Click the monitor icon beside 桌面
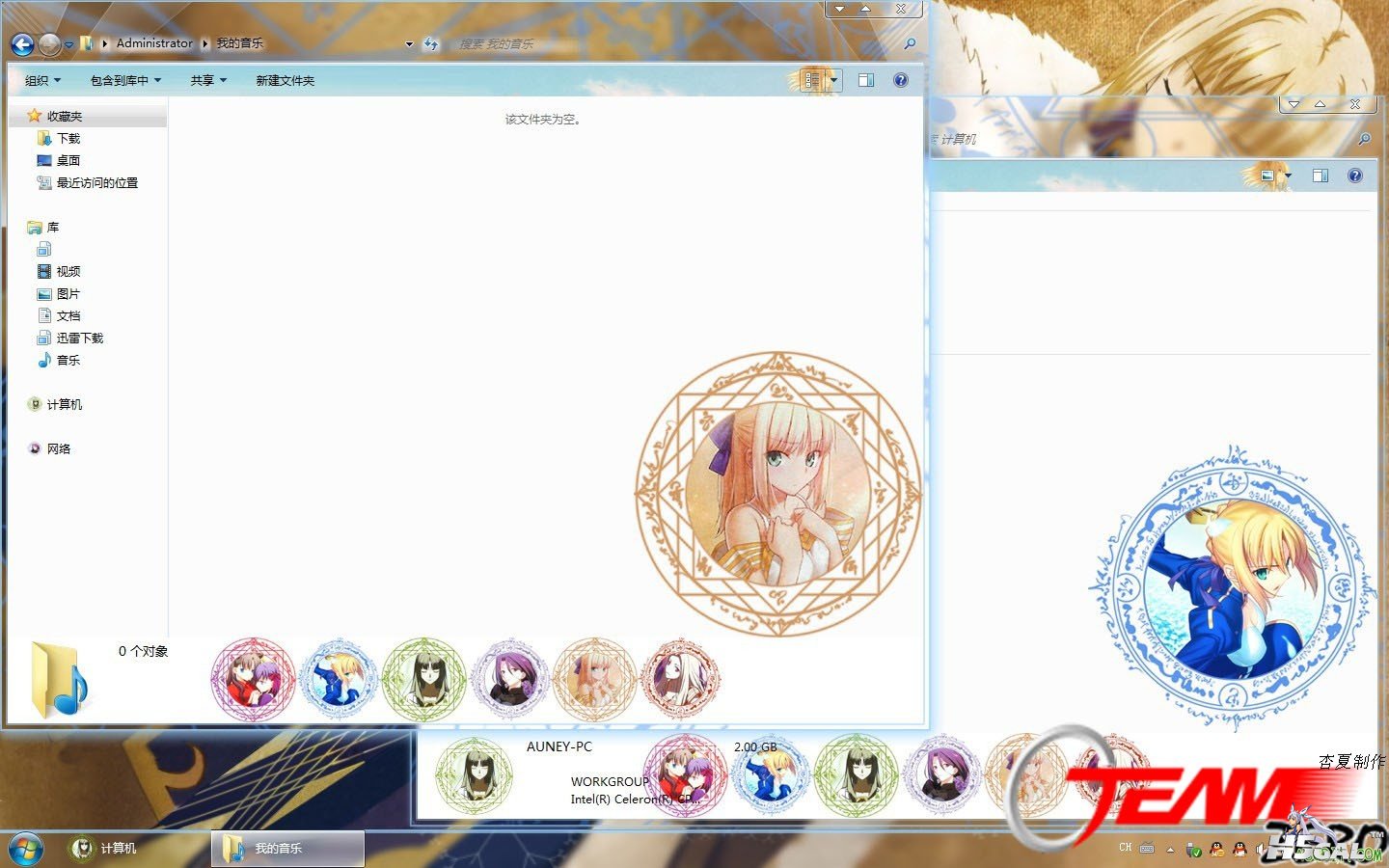 43,160
